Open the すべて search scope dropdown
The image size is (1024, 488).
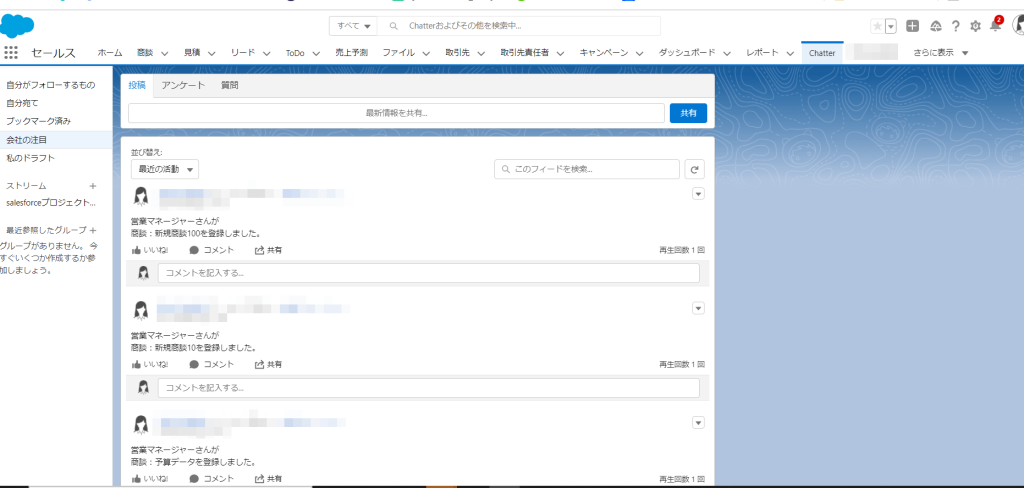353,26
